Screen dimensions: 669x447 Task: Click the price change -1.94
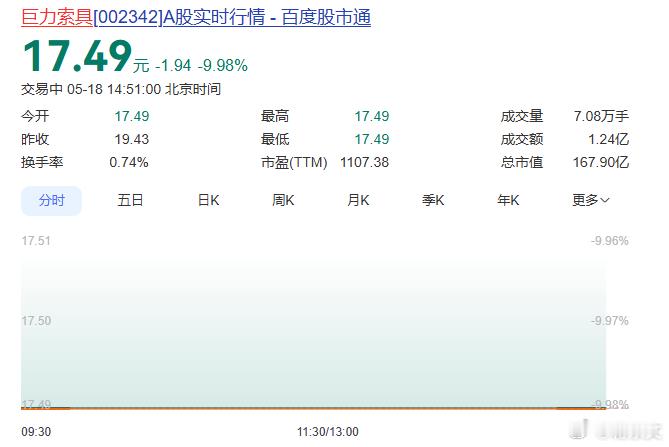point(173,66)
